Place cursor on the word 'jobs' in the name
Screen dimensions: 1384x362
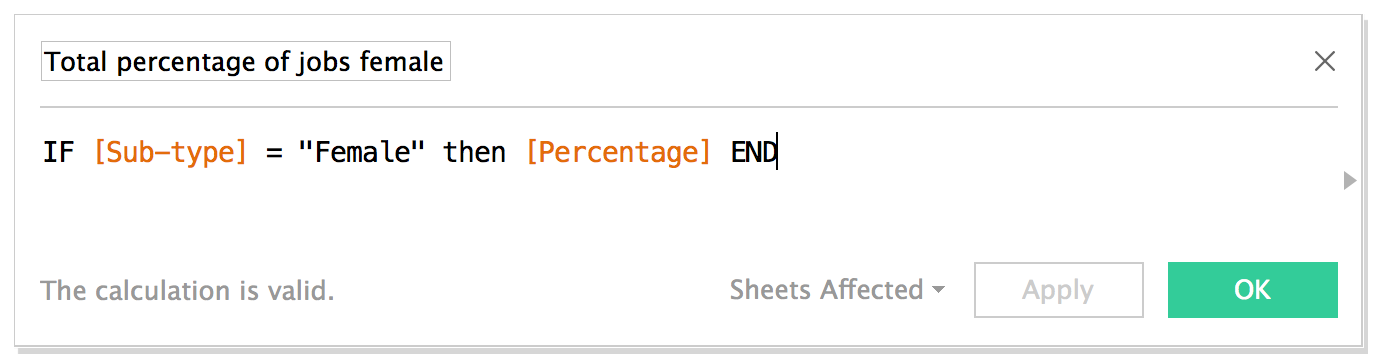pos(322,63)
